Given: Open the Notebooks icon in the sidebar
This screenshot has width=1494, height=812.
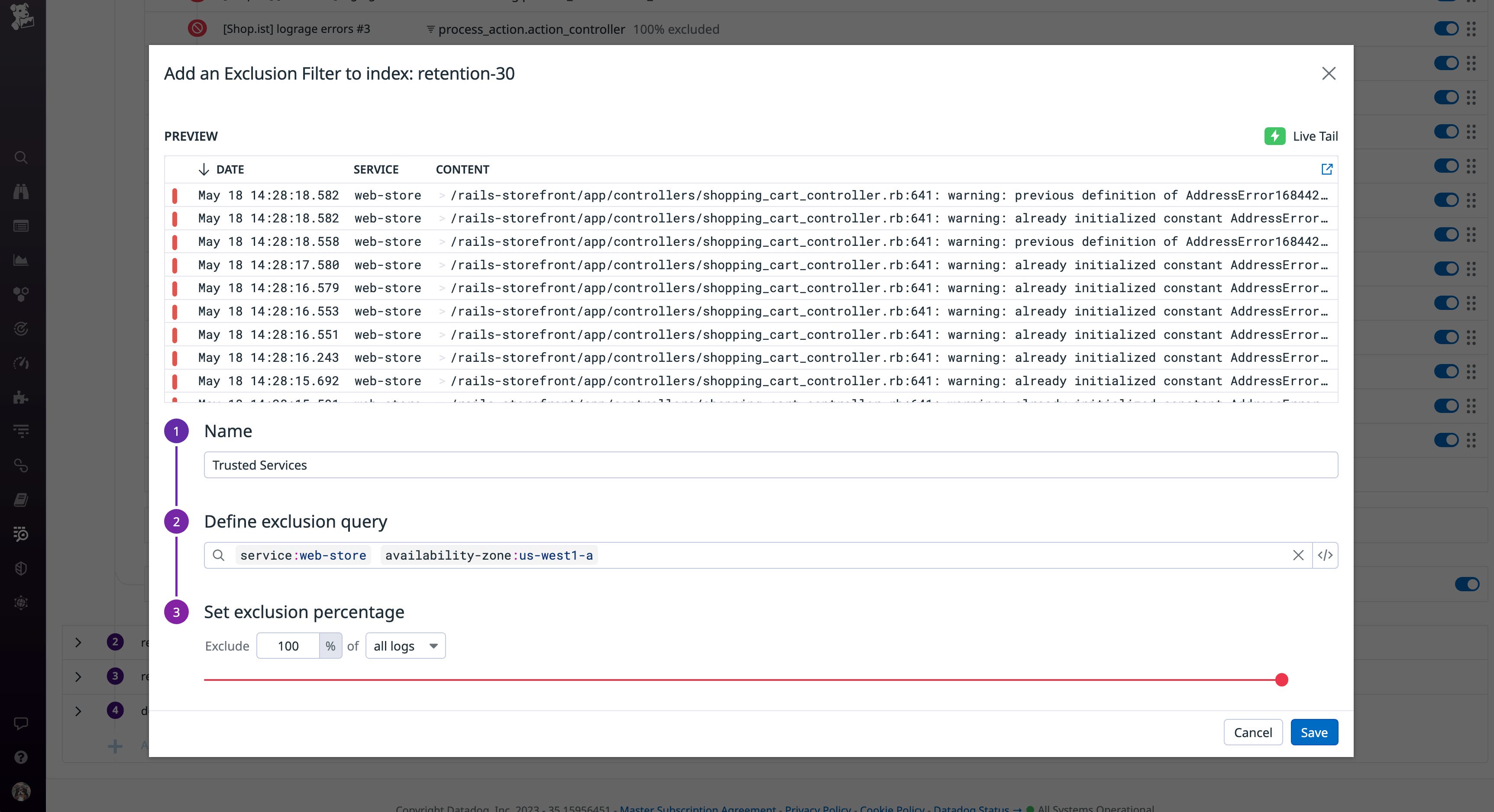Looking at the screenshot, I should [21, 499].
